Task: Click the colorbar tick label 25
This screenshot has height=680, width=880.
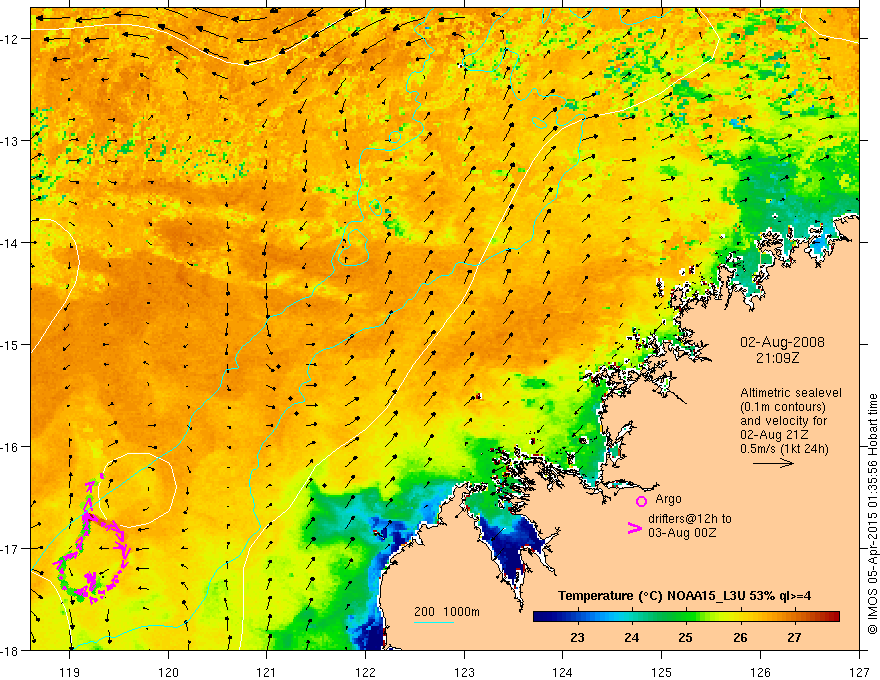Action: [685, 638]
